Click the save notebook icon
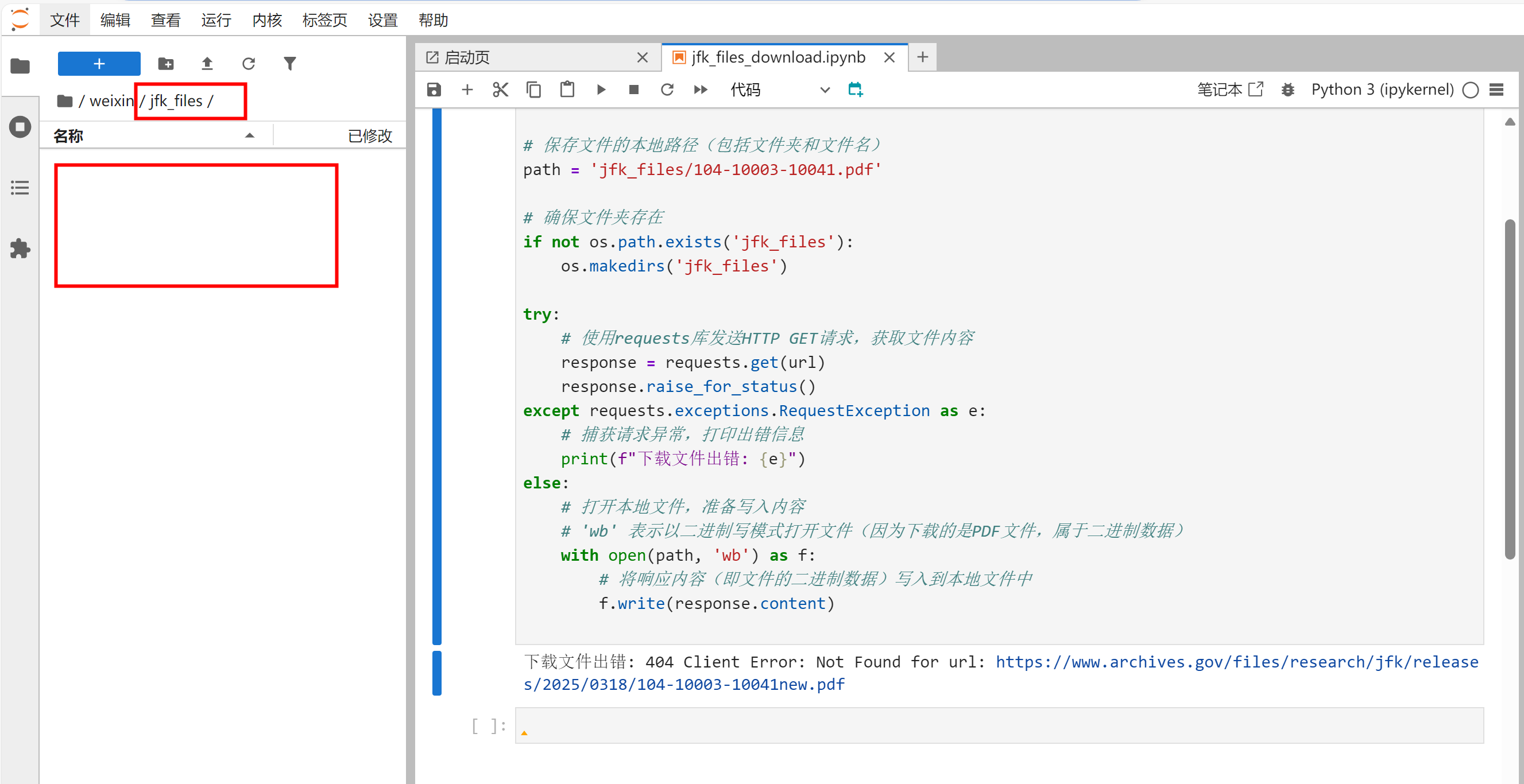This screenshot has width=1524, height=784. [x=434, y=90]
